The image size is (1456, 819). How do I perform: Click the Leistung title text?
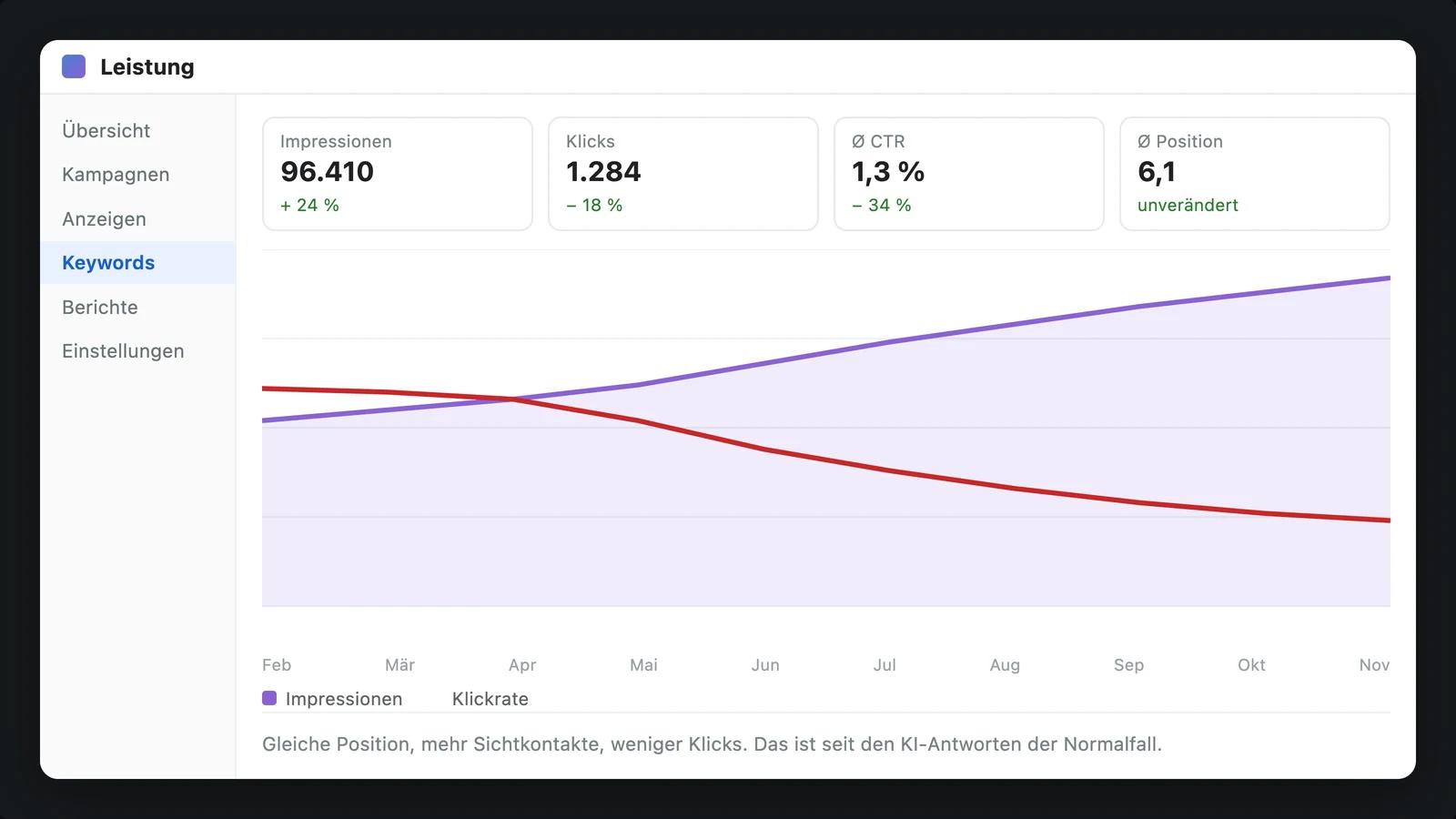coord(147,66)
